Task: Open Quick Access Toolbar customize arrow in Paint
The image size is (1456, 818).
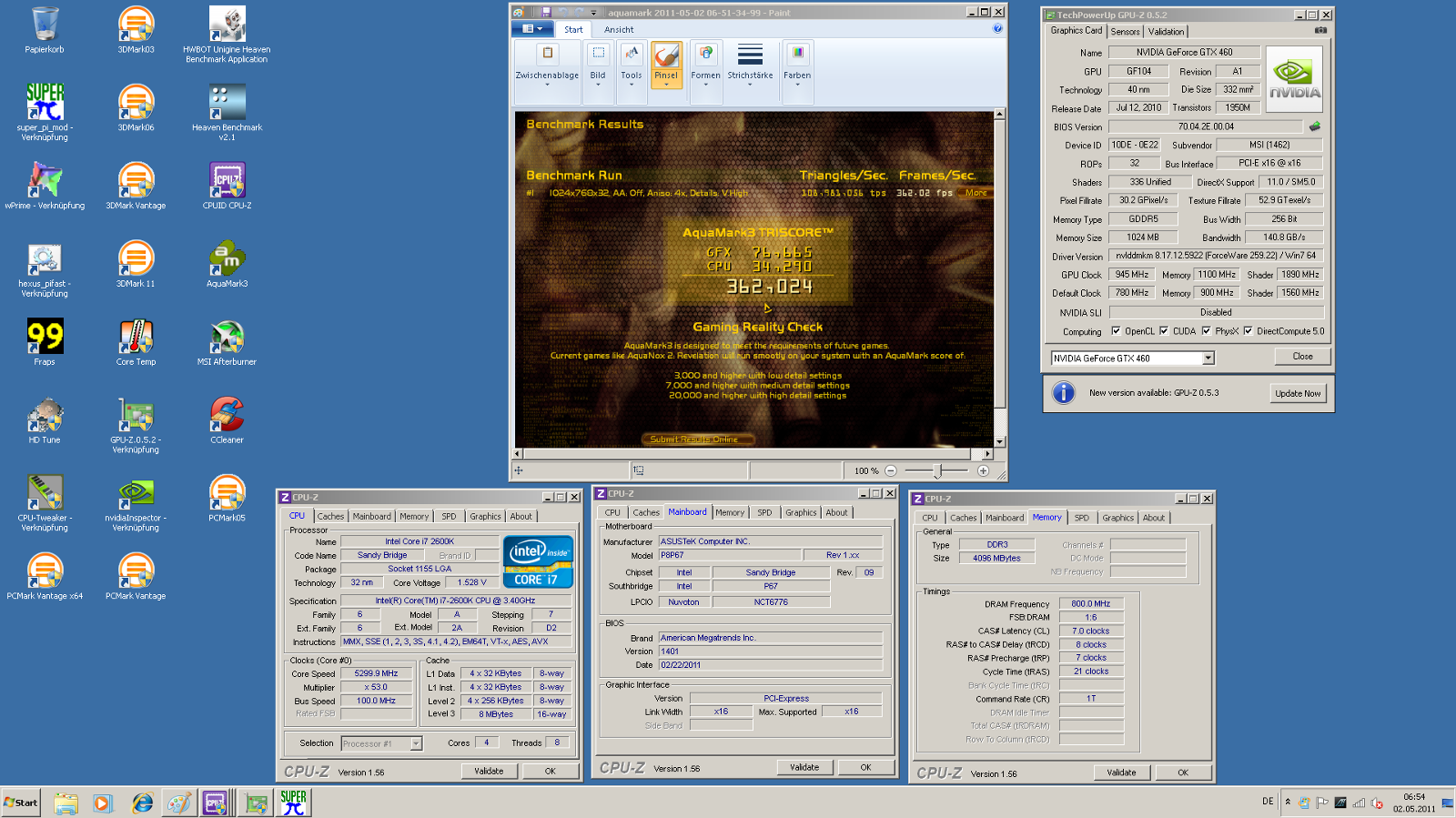Action: 593,13
